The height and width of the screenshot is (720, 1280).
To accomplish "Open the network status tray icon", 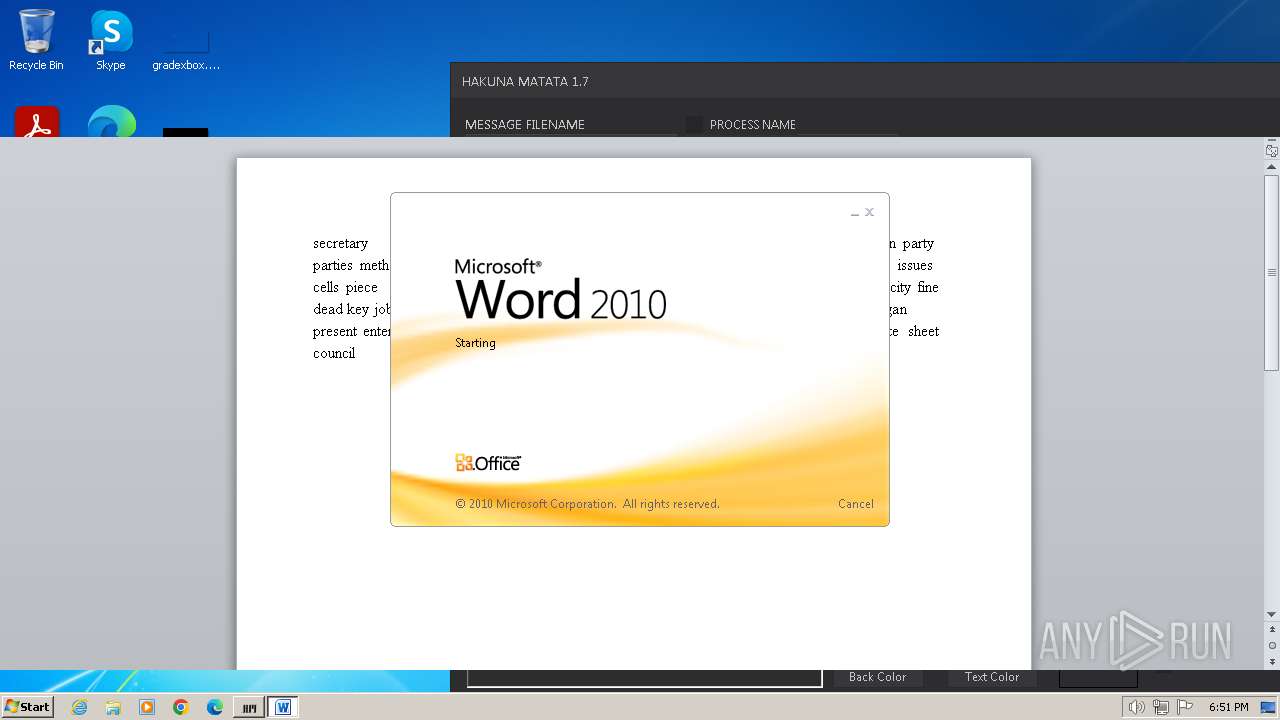I will 1160,707.
